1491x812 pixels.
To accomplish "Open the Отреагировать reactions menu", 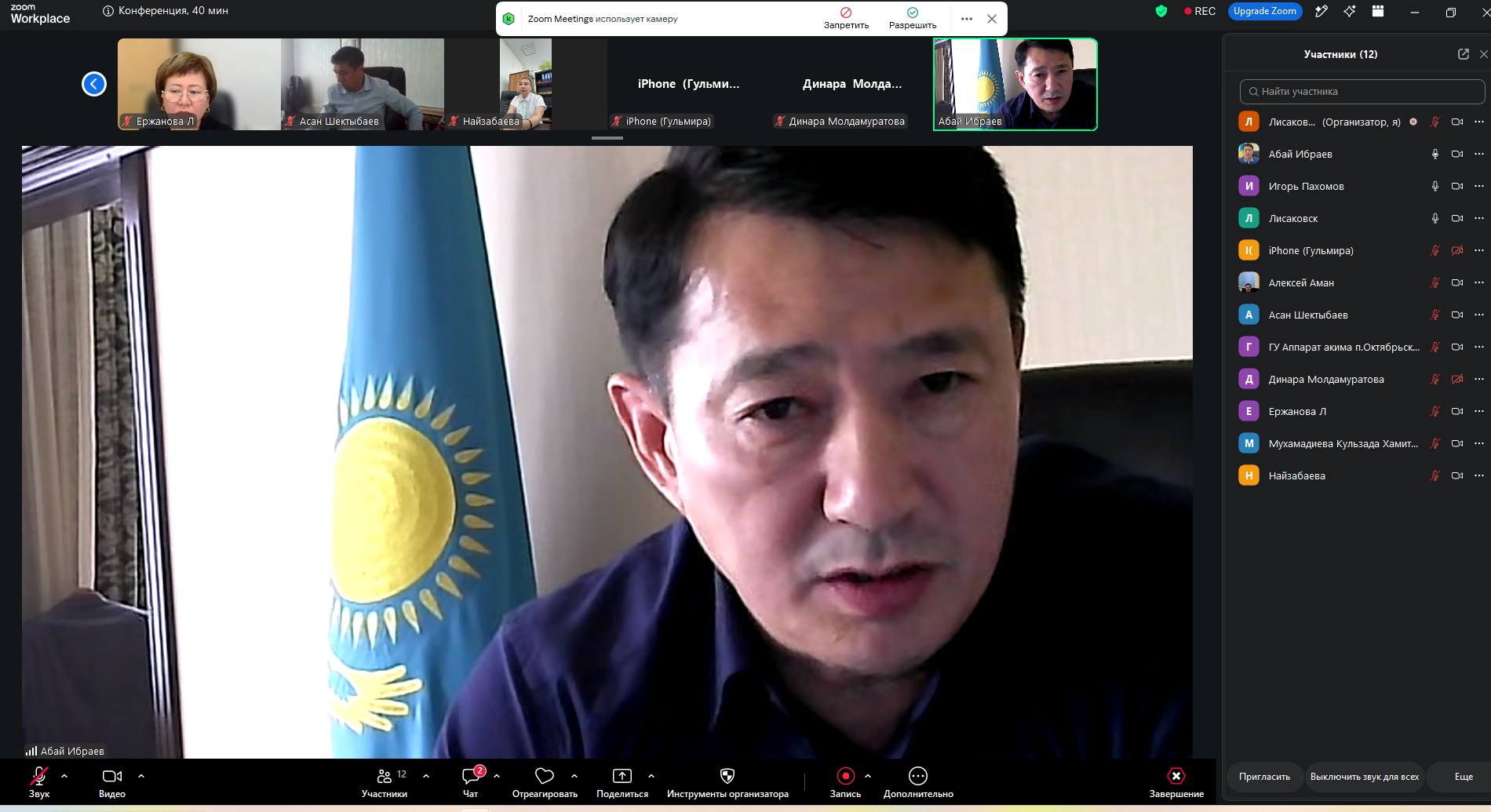I will click(x=545, y=782).
